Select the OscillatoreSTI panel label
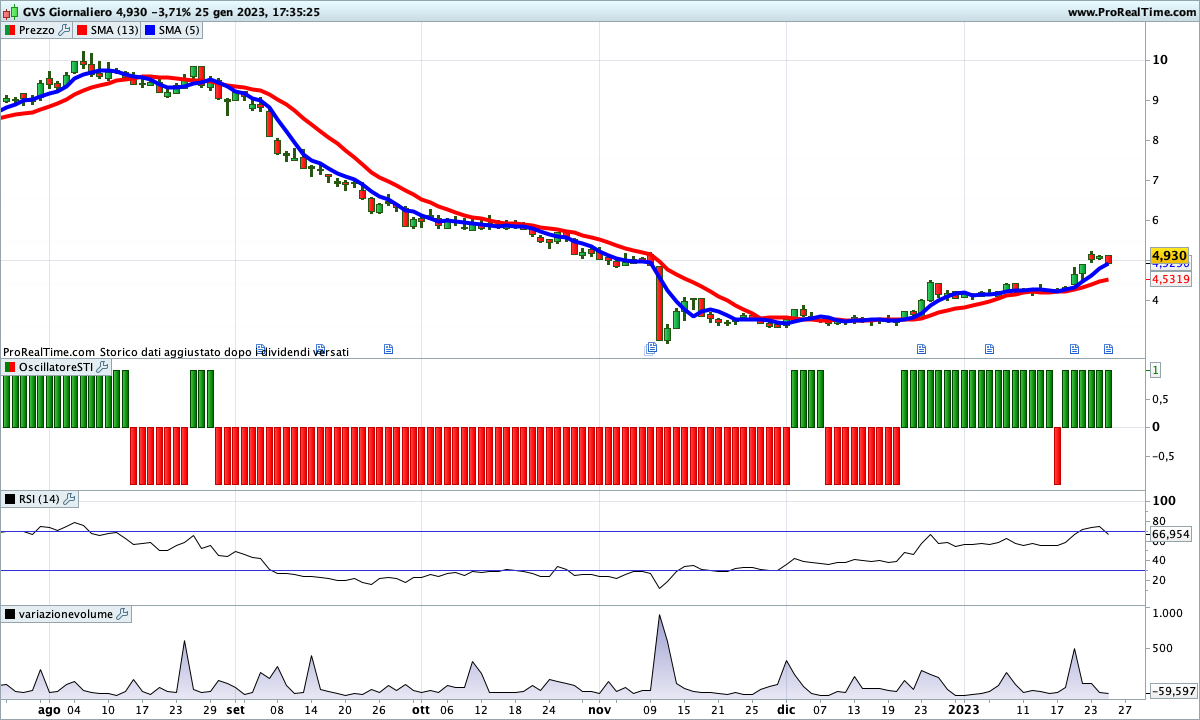 coord(56,368)
